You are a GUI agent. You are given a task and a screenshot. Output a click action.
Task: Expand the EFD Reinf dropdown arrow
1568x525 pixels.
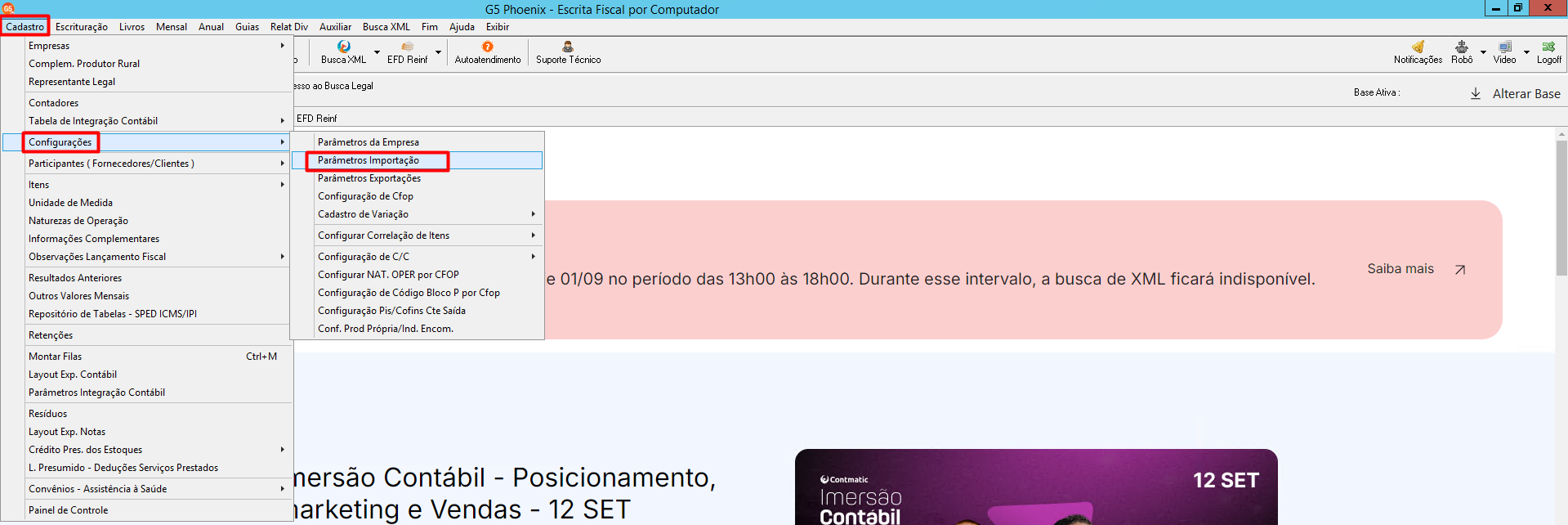tap(438, 52)
